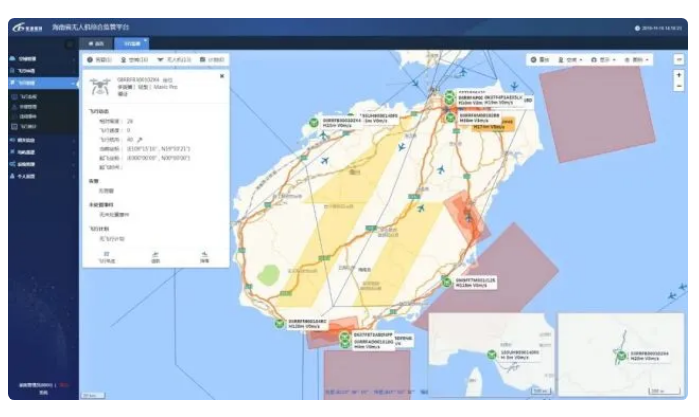Image resolution: width=699 pixels, height=417 pixels.
Task: Zoom in the map with plus button
Action: pyautogui.click(x=679, y=75)
